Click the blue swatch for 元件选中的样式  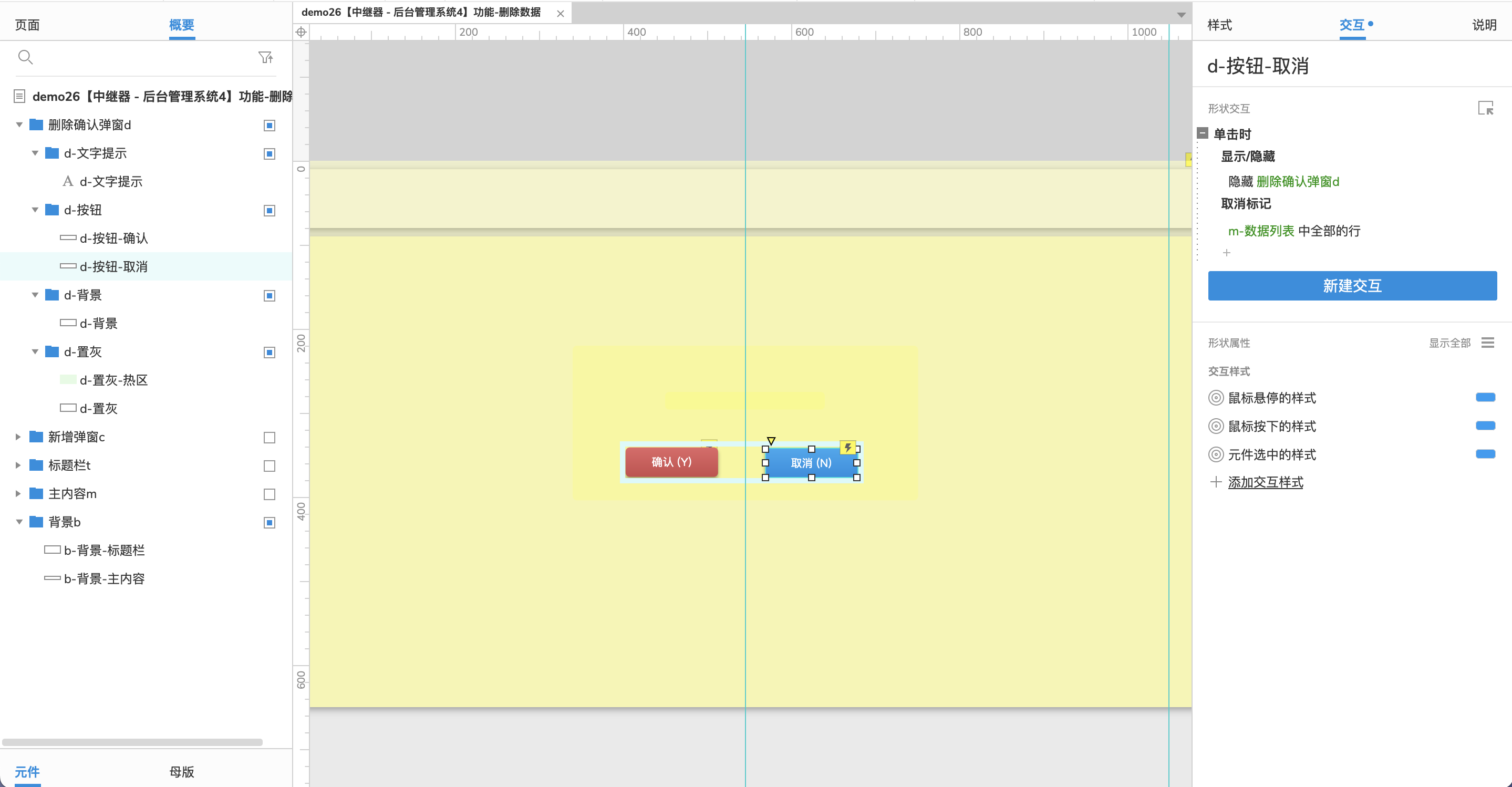[x=1485, y=454]
